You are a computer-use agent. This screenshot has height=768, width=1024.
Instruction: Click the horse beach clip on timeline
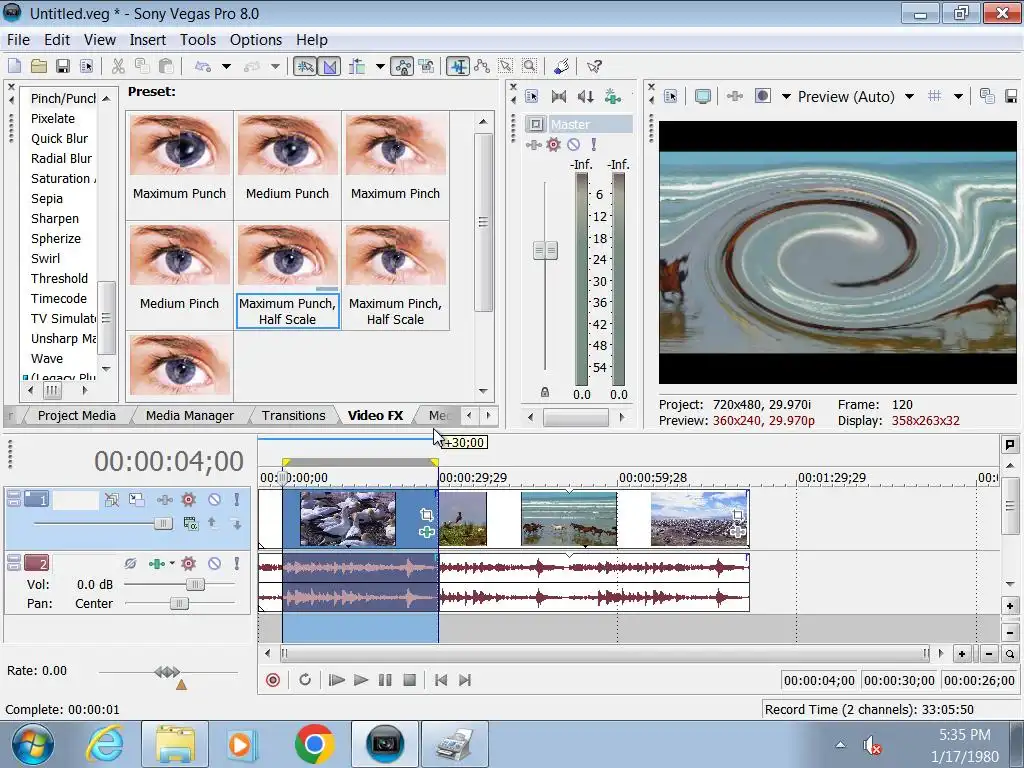tap(569, 519)
